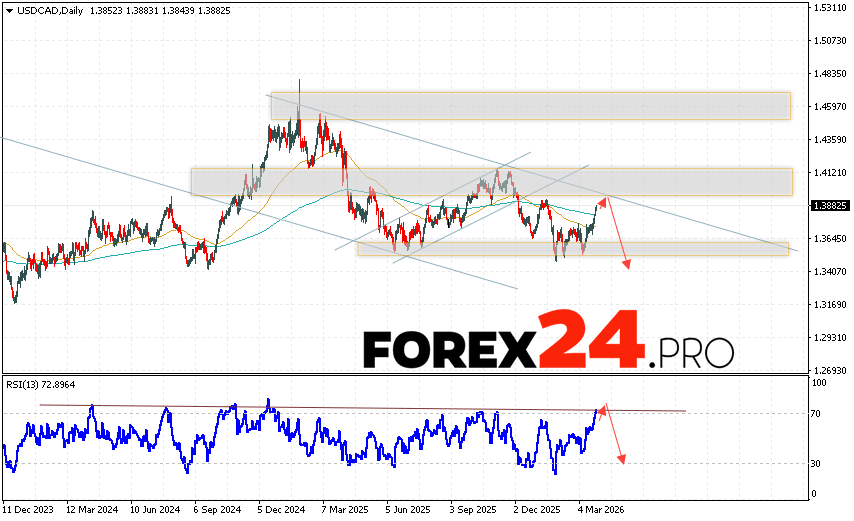The width and height of the screenshot is (854, 521).
Task: Click the 11 Dec 2023 date label
Action: 29,508
